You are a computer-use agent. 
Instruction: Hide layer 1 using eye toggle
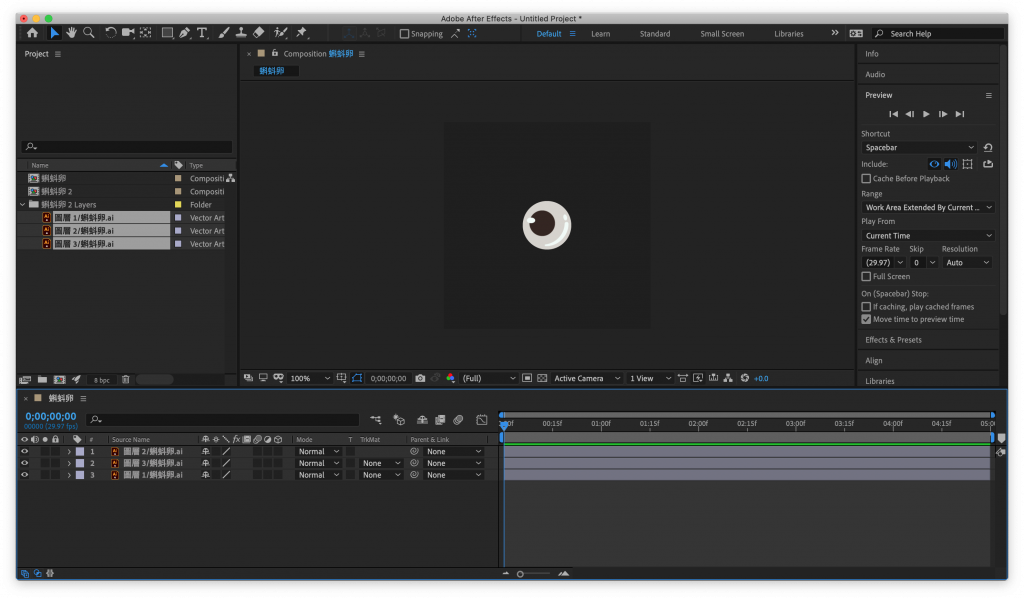coord(25,451)
